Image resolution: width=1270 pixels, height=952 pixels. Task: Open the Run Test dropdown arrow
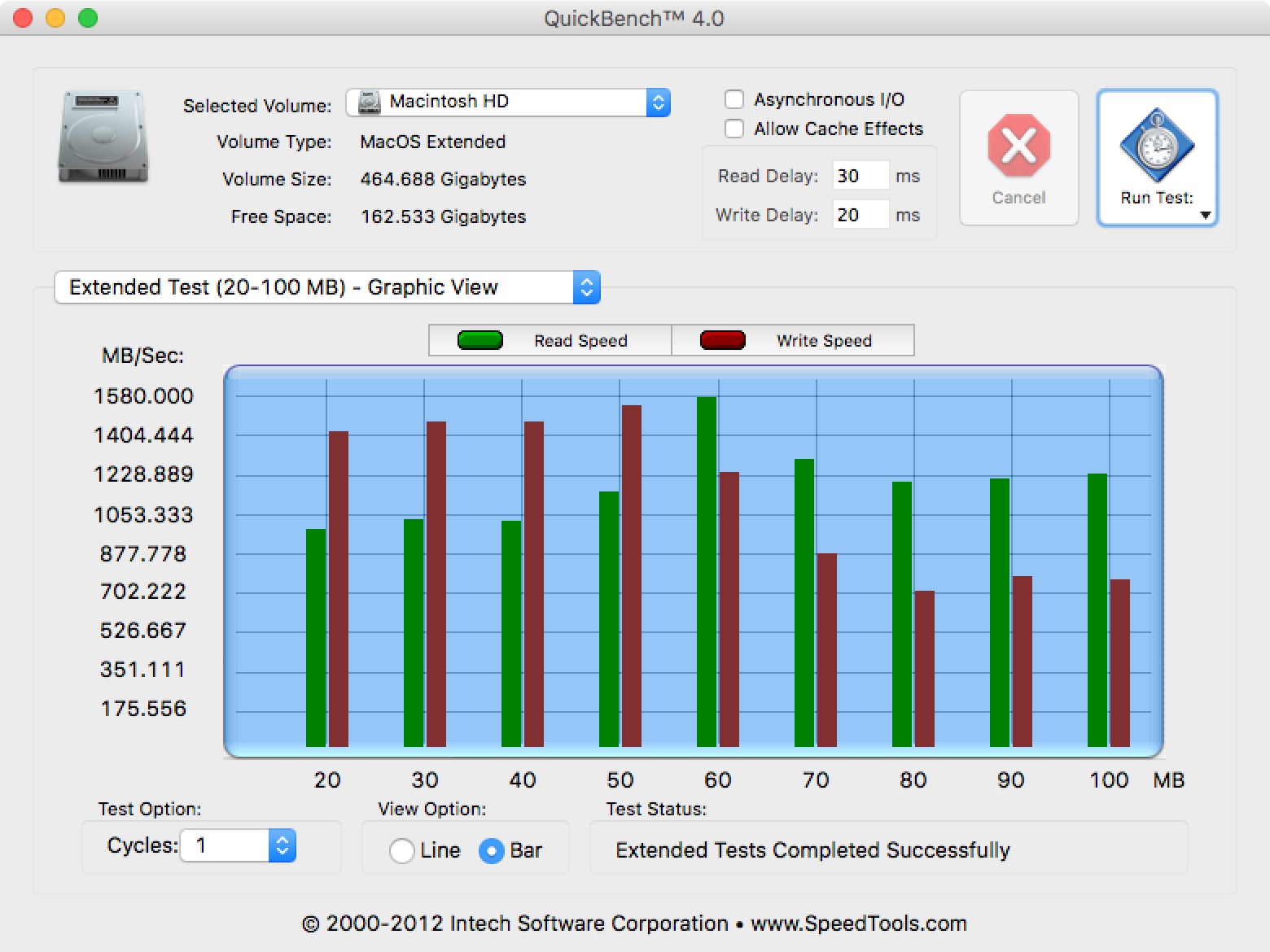click(1206, 215)
